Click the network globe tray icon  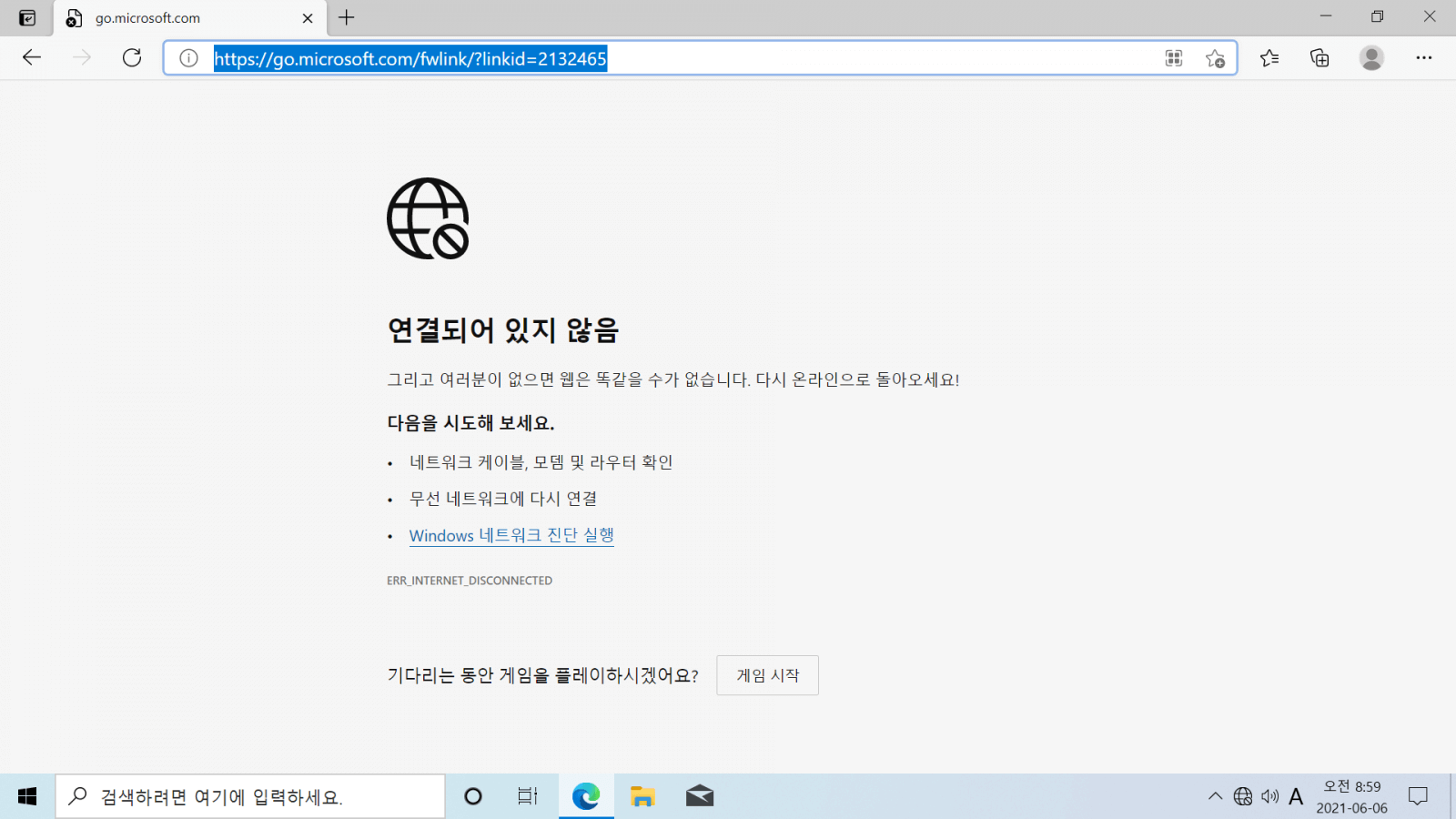1243,796
